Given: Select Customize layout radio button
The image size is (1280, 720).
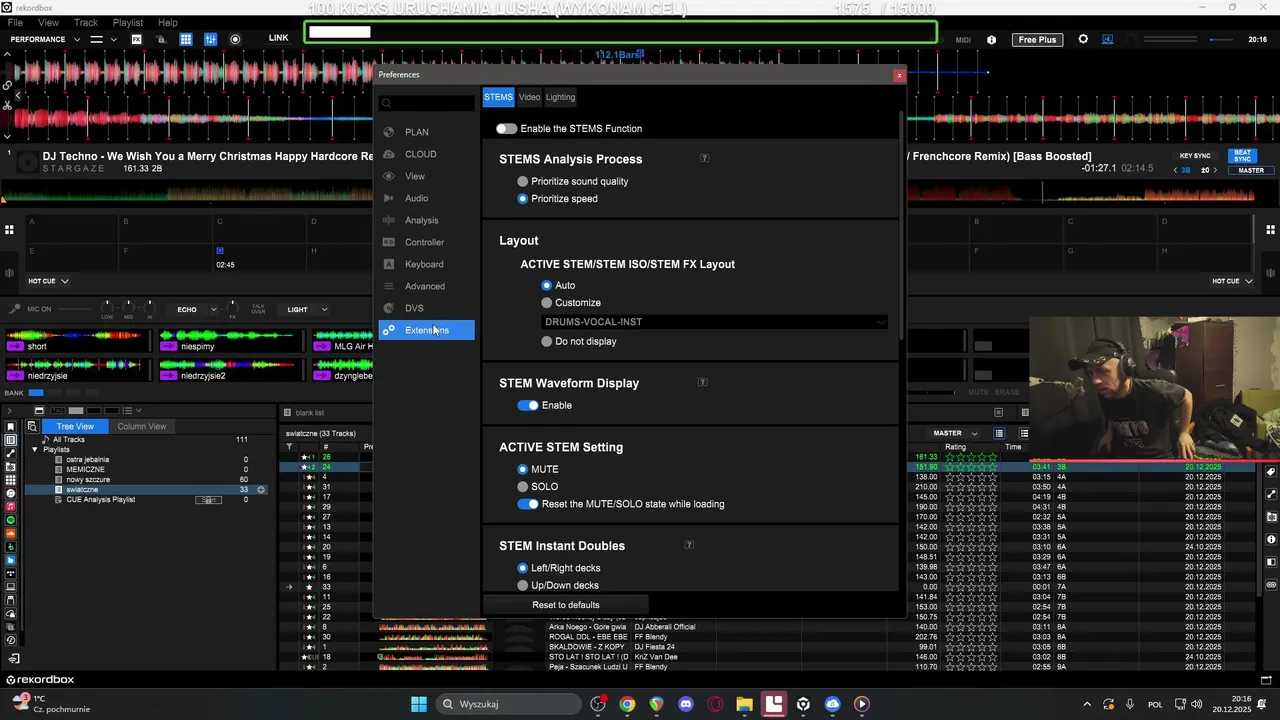Looking at the screenshot, I should [546, 302].
